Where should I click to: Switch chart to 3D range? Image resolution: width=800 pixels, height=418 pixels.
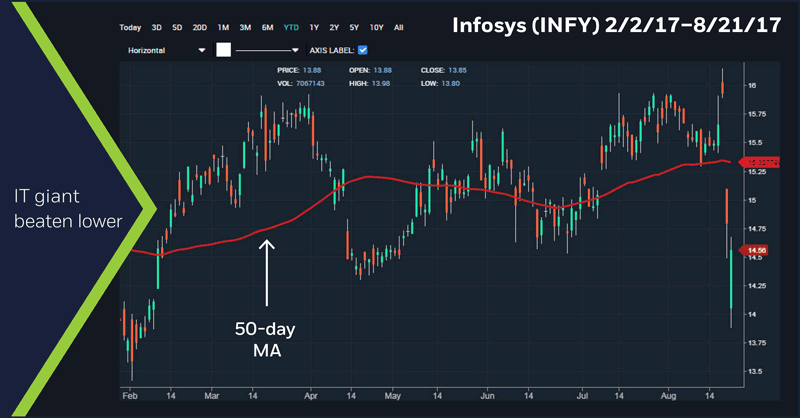[x=157, y=28]
